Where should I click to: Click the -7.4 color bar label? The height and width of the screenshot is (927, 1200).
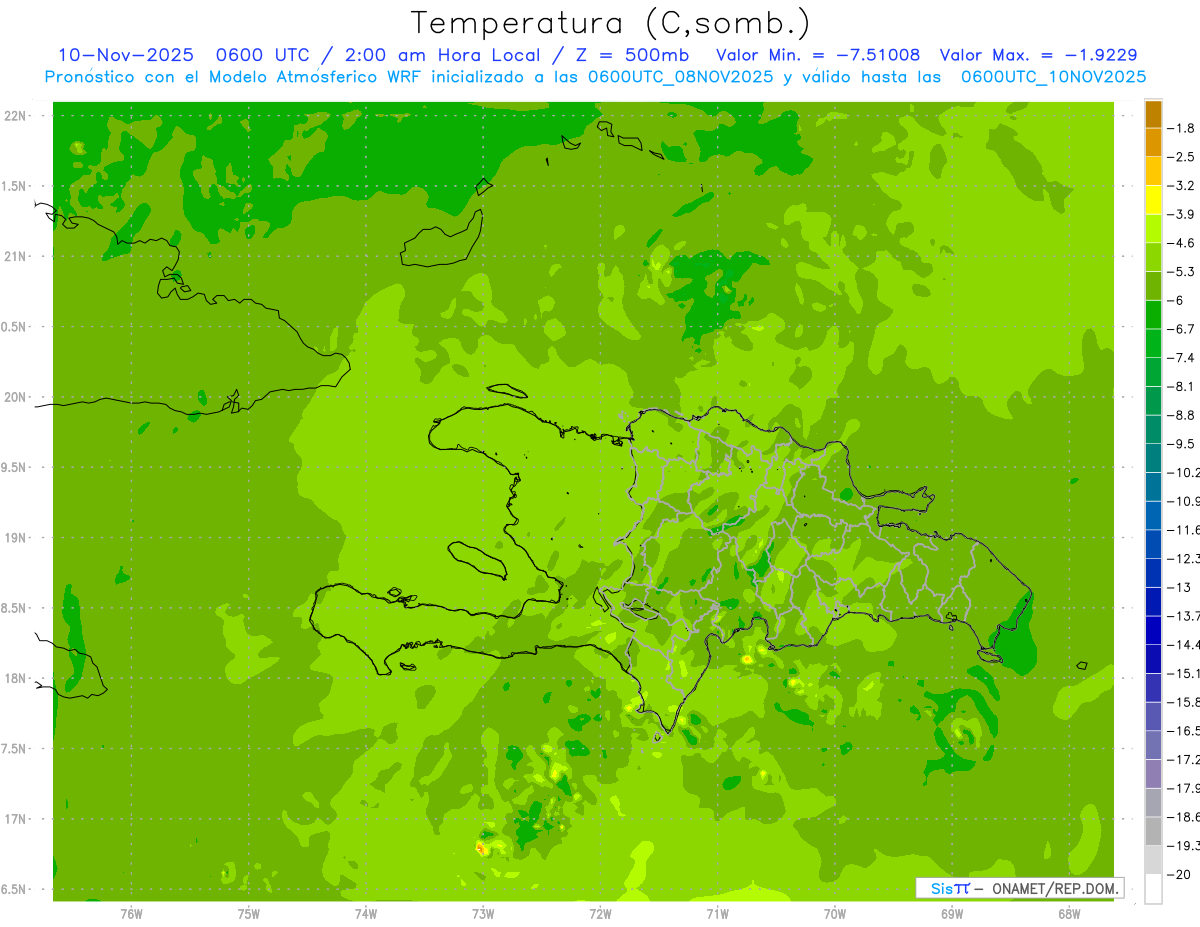tap(1181, 358)
